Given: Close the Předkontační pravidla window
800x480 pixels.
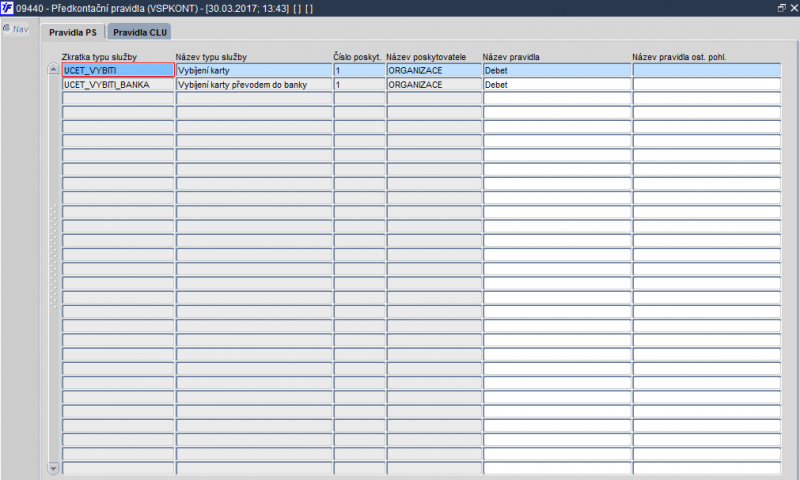Looking at the screenshot, I should [793, 8].
